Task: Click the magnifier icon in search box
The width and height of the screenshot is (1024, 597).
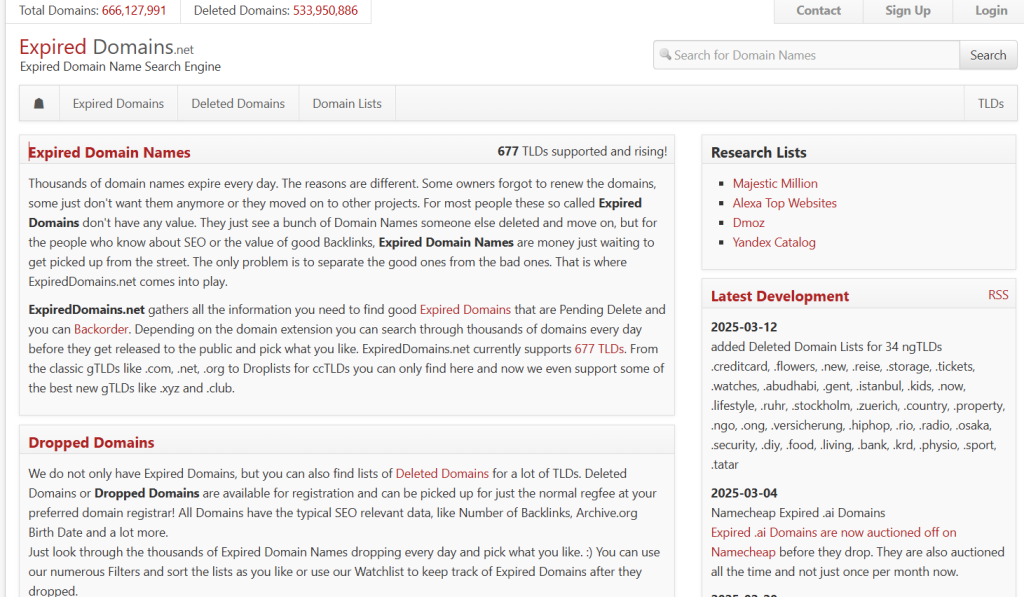Action: 665,55
